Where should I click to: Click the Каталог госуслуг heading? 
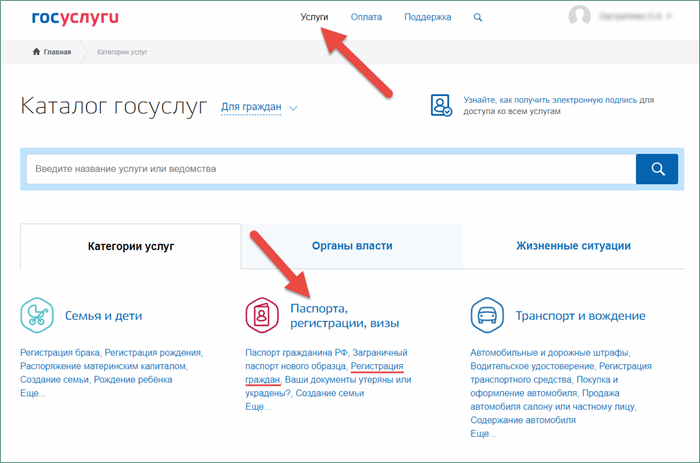[x=113, y=106]
